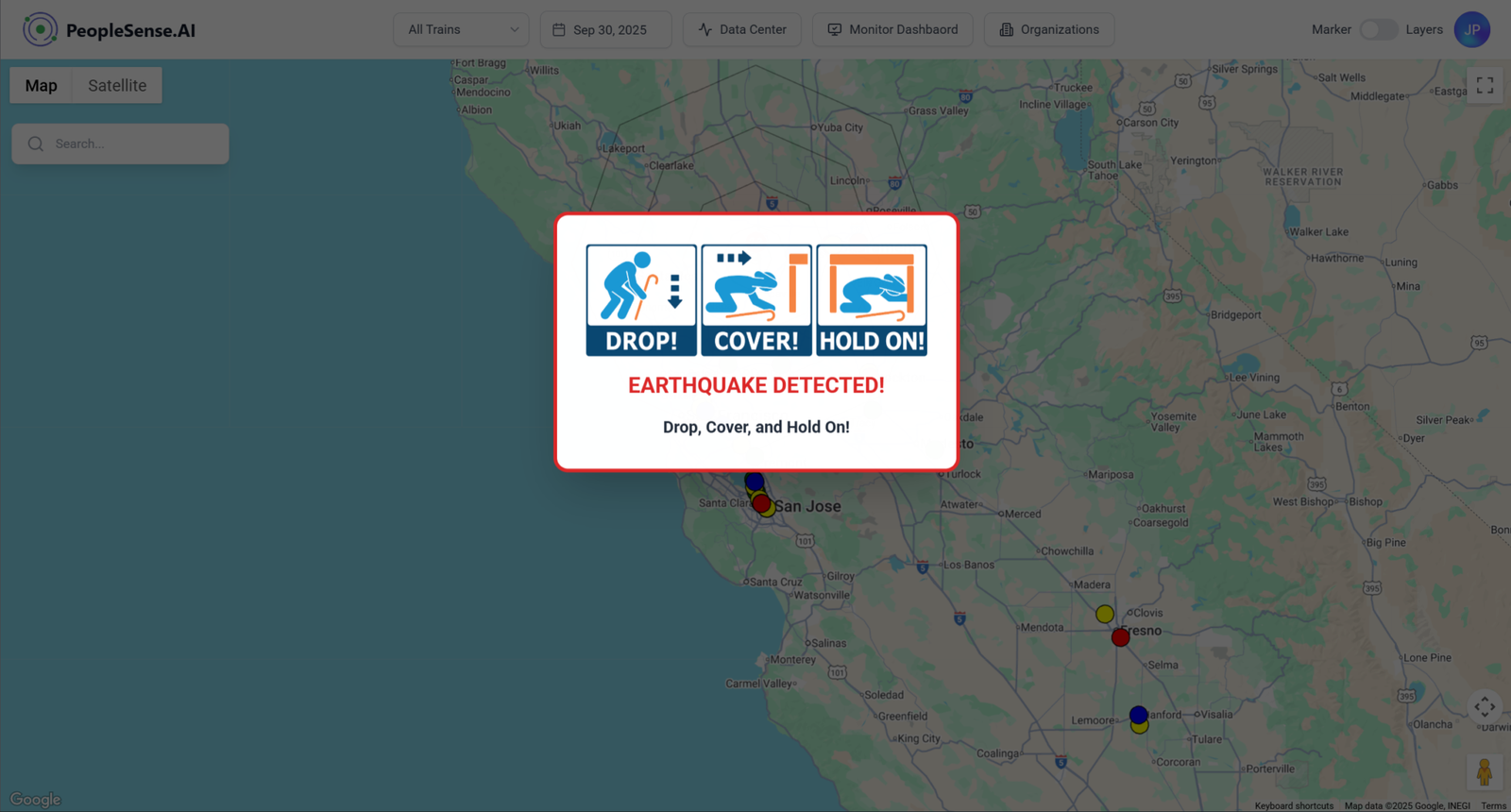Open the Keyboard shortcuts link
The height and width of the screenshot is (812, 1511).
click(x=1294, y=805)
